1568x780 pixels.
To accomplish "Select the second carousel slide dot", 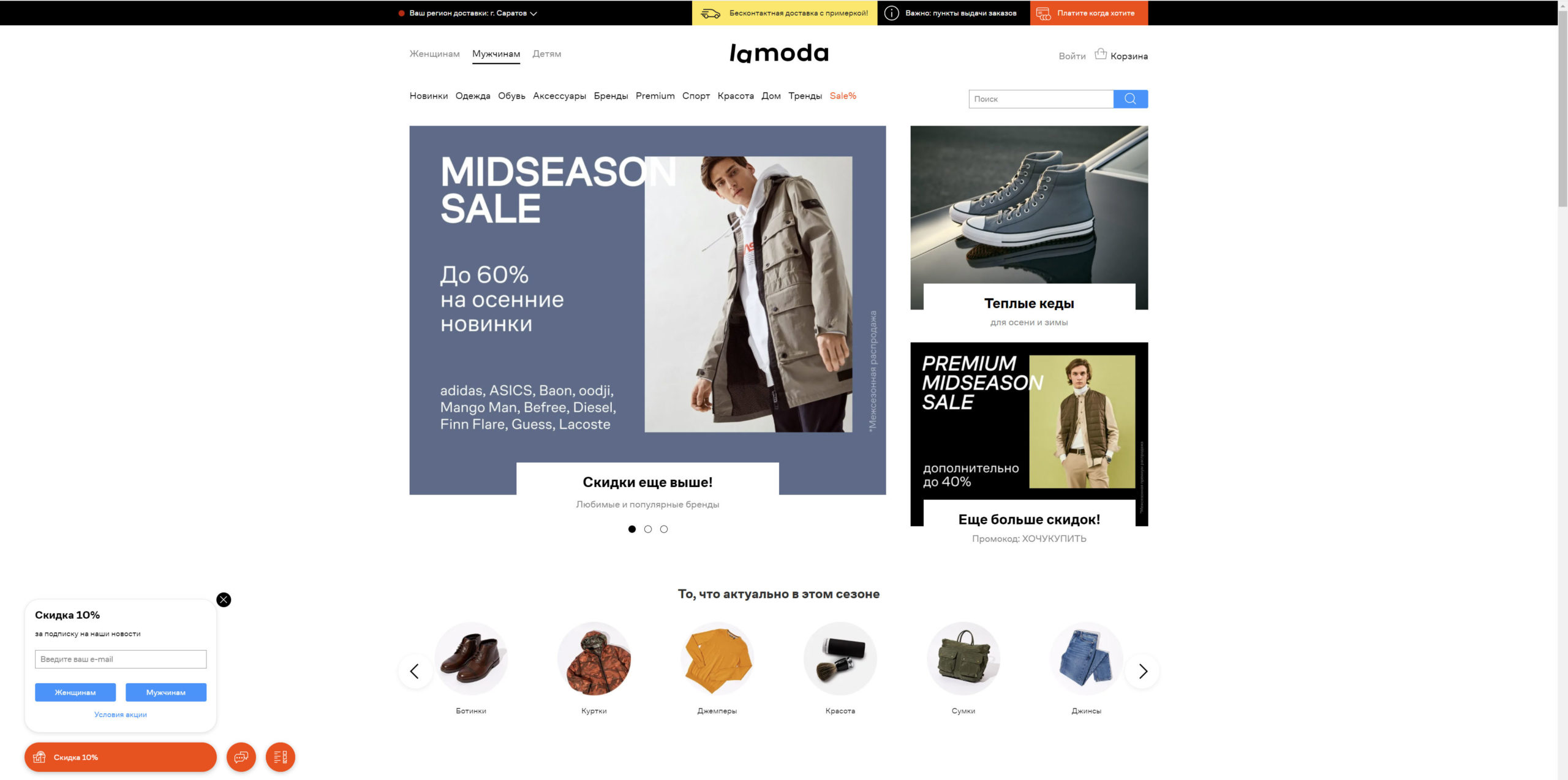I will (648, 529).
